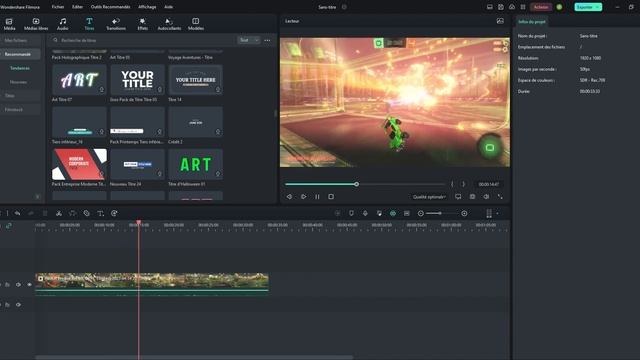Open the three-dot more options menu
The image size is (640, 360).
click(x=267, y=40)
